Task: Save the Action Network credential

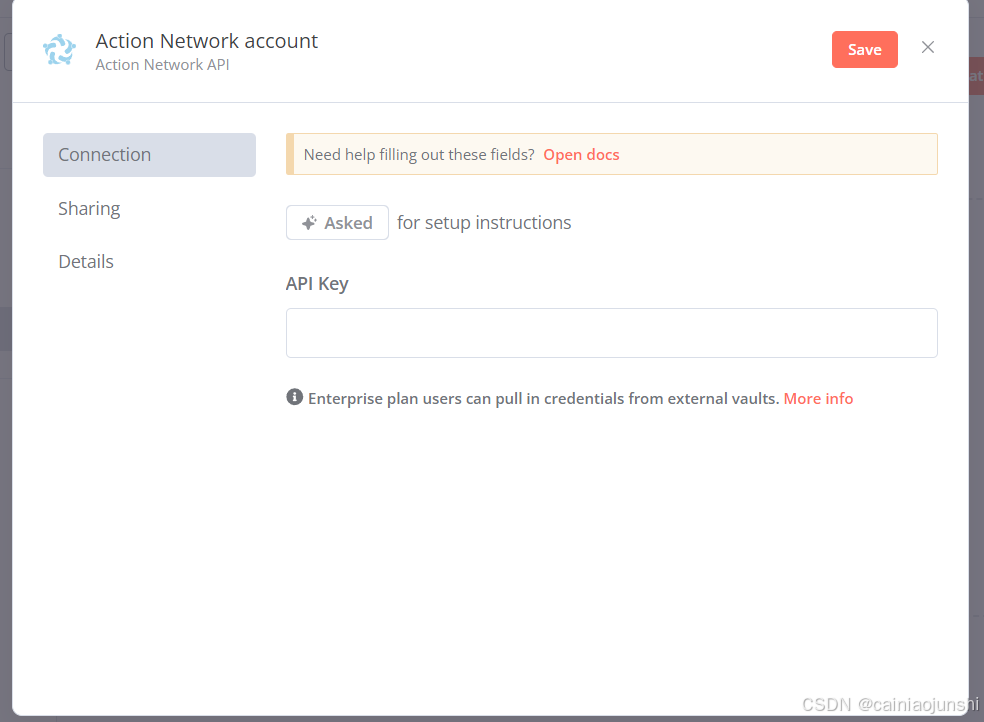Action: (864, 50)
